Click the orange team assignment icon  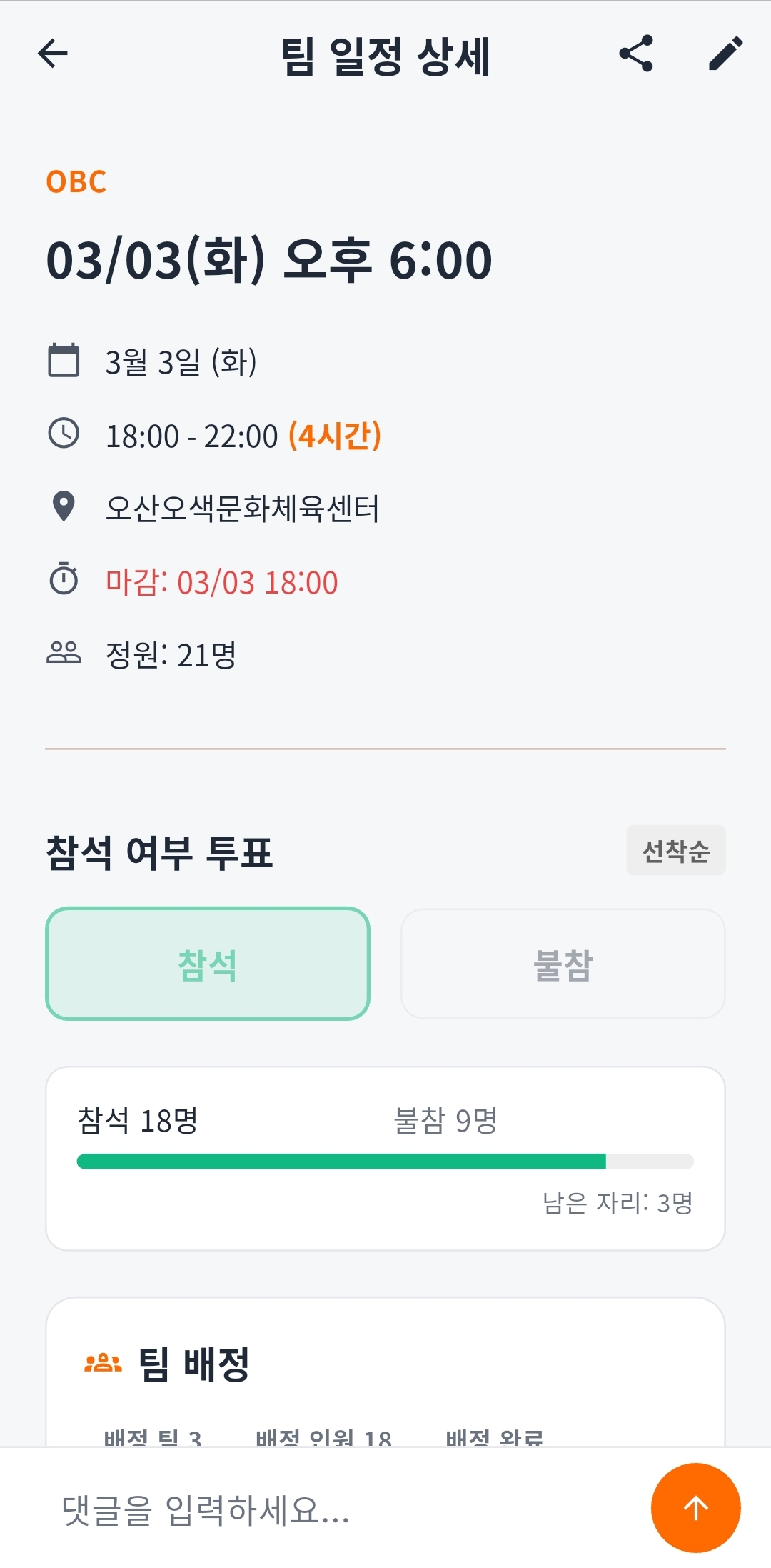[103, 1363]
